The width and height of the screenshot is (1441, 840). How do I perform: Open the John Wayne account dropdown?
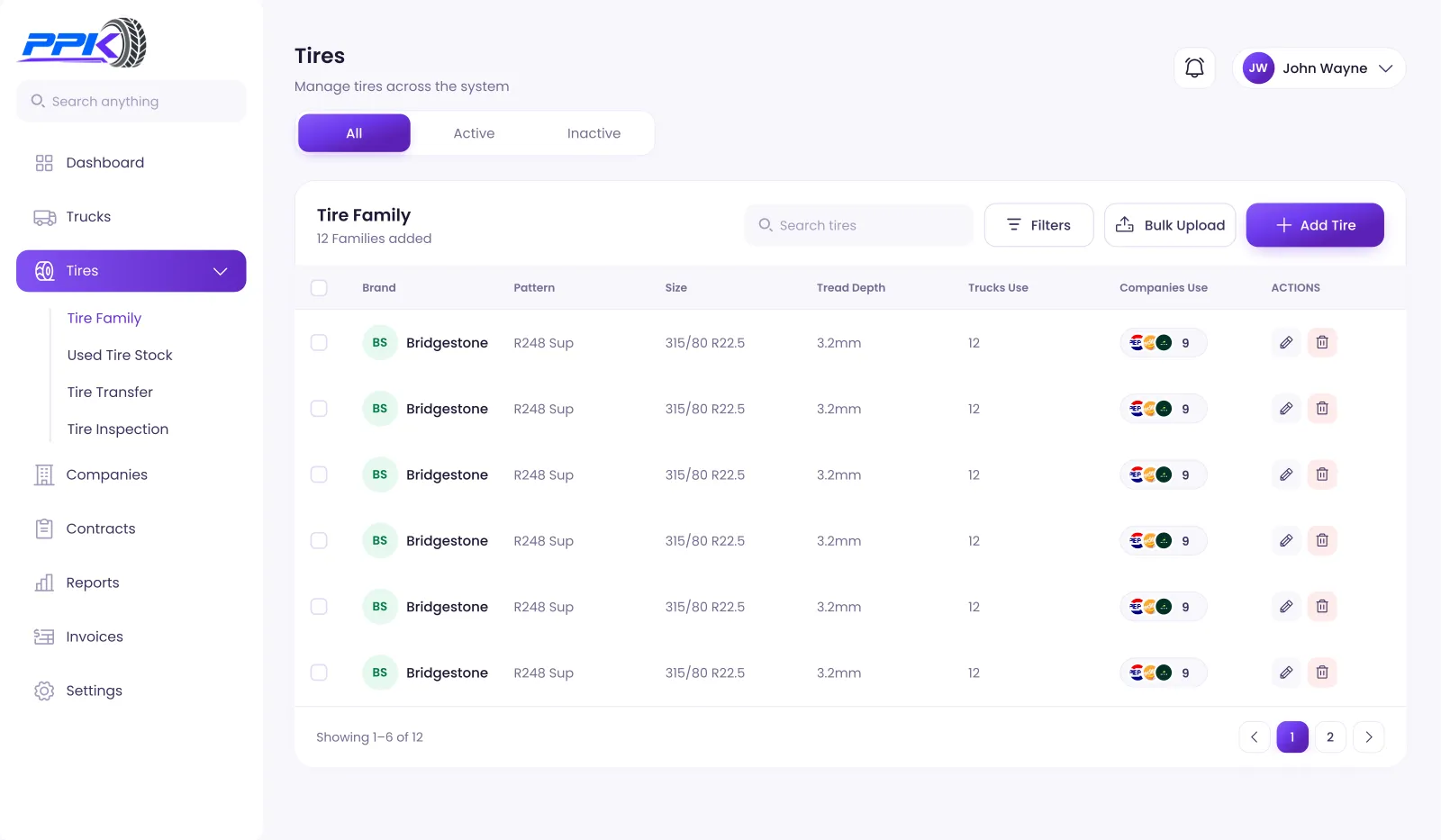1319,68
